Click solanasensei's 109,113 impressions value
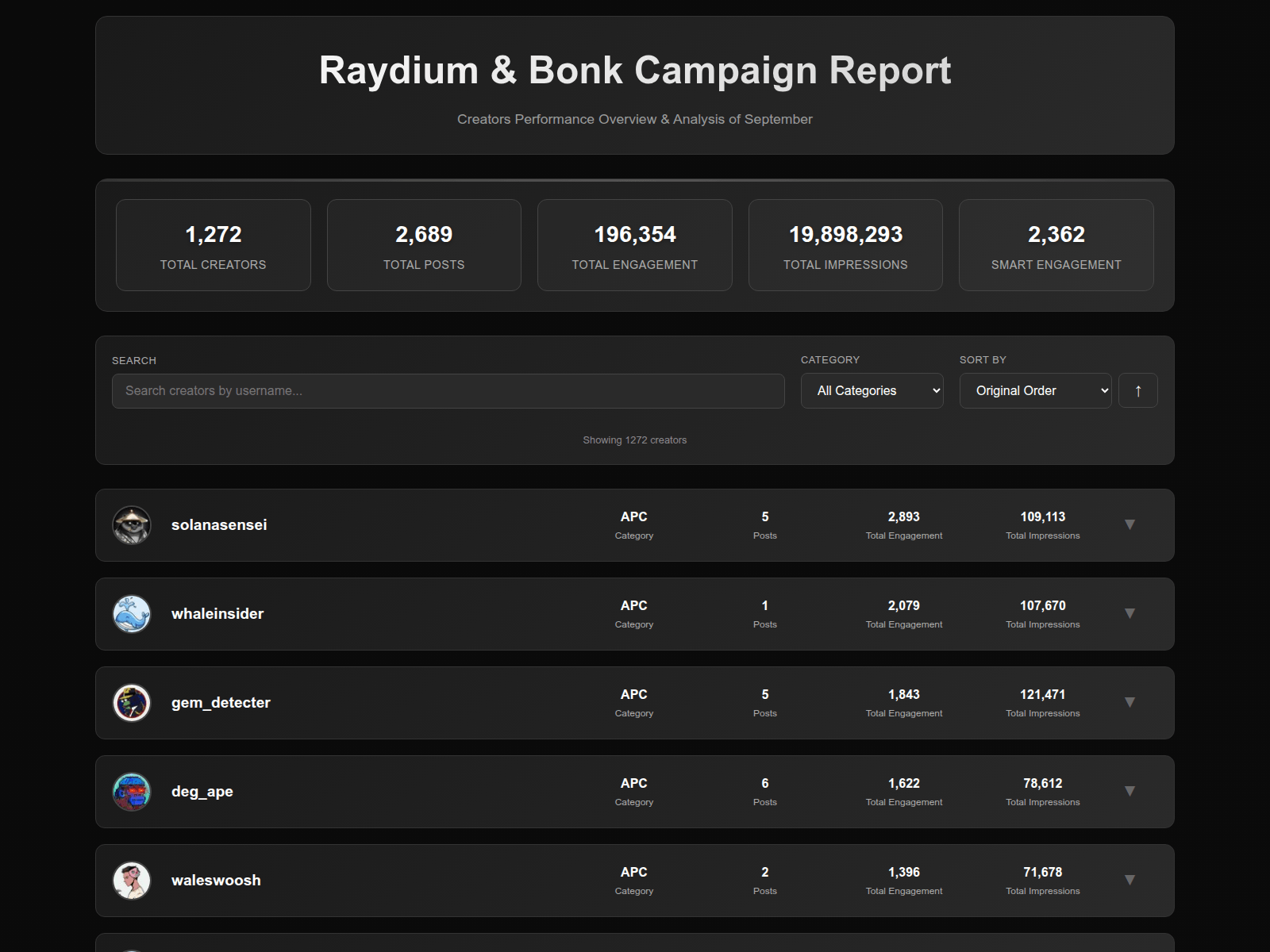The height and width of the screenshot is (952, 1270). coord(1043,516)
